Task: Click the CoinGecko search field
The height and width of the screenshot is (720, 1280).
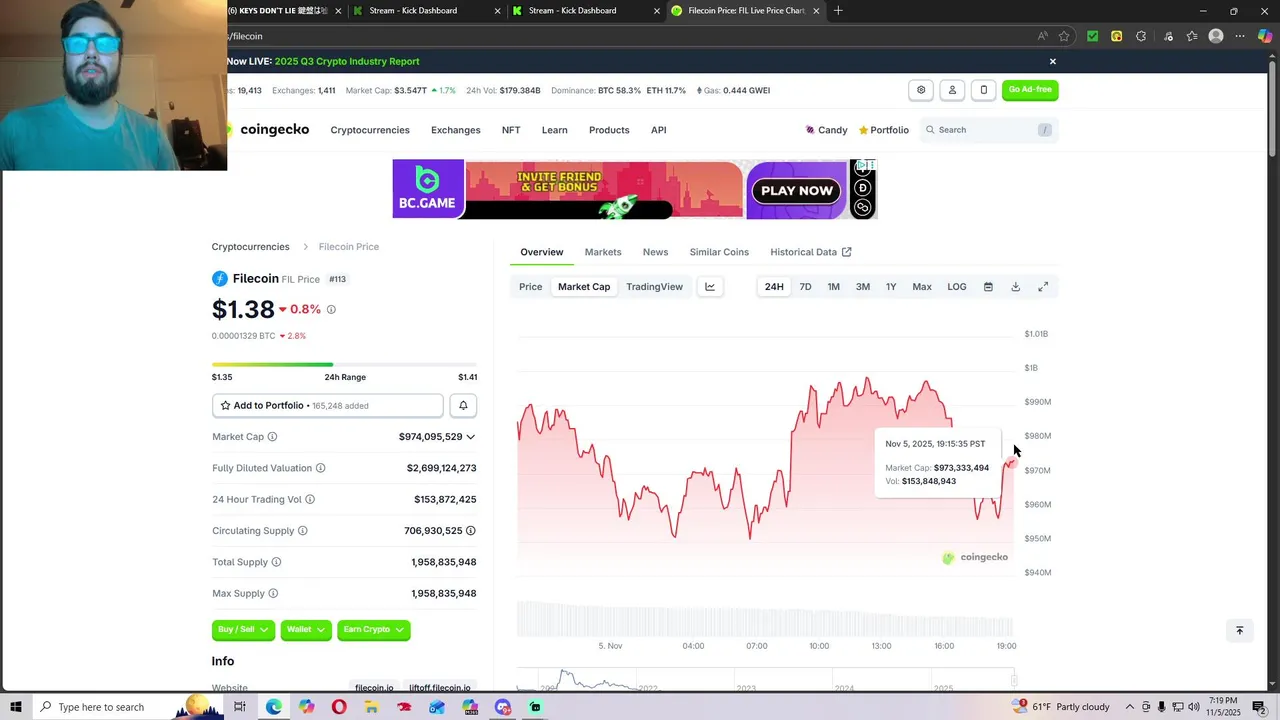Action: (988, 130)
